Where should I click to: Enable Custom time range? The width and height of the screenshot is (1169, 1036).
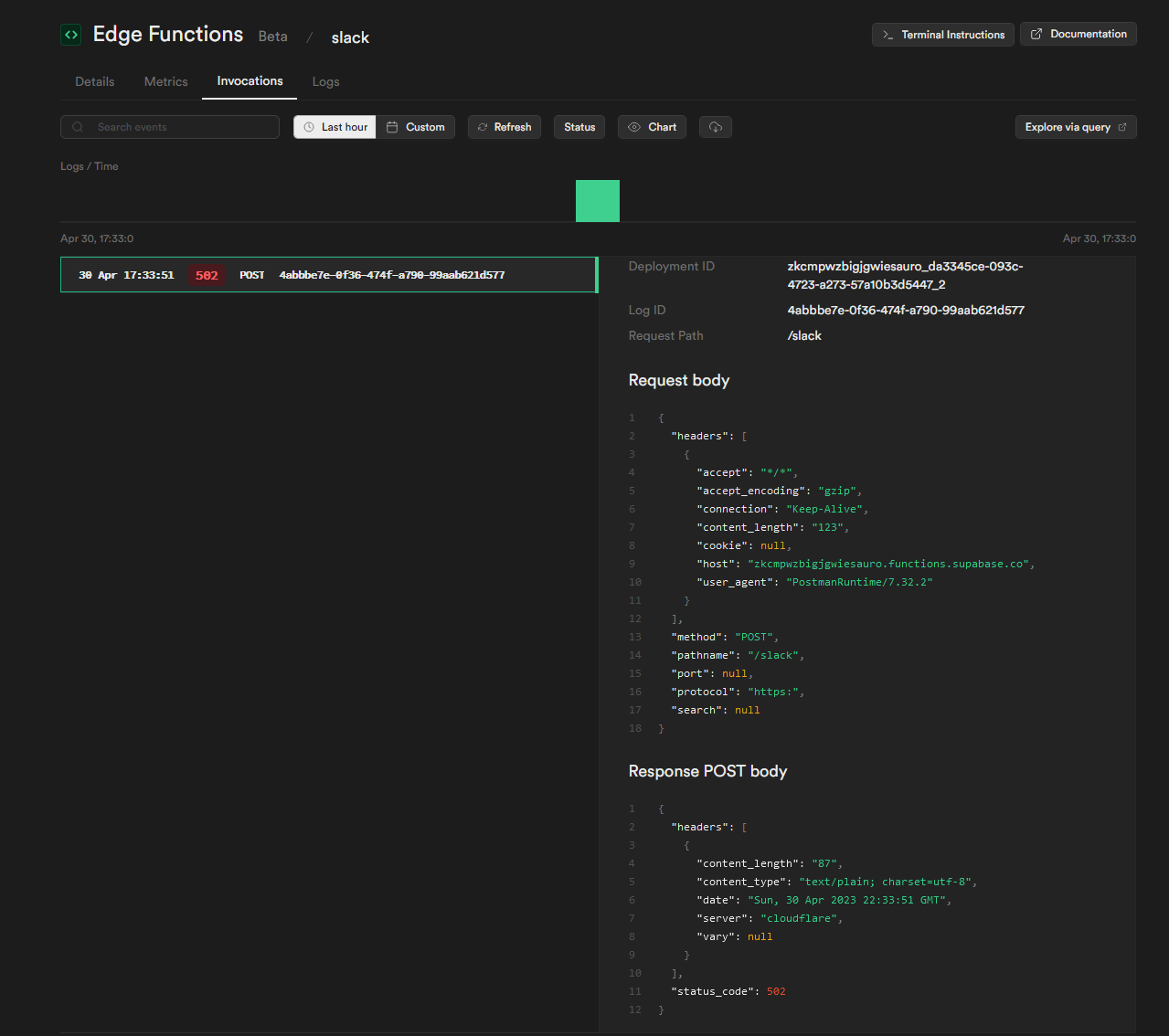click(416, 127)
